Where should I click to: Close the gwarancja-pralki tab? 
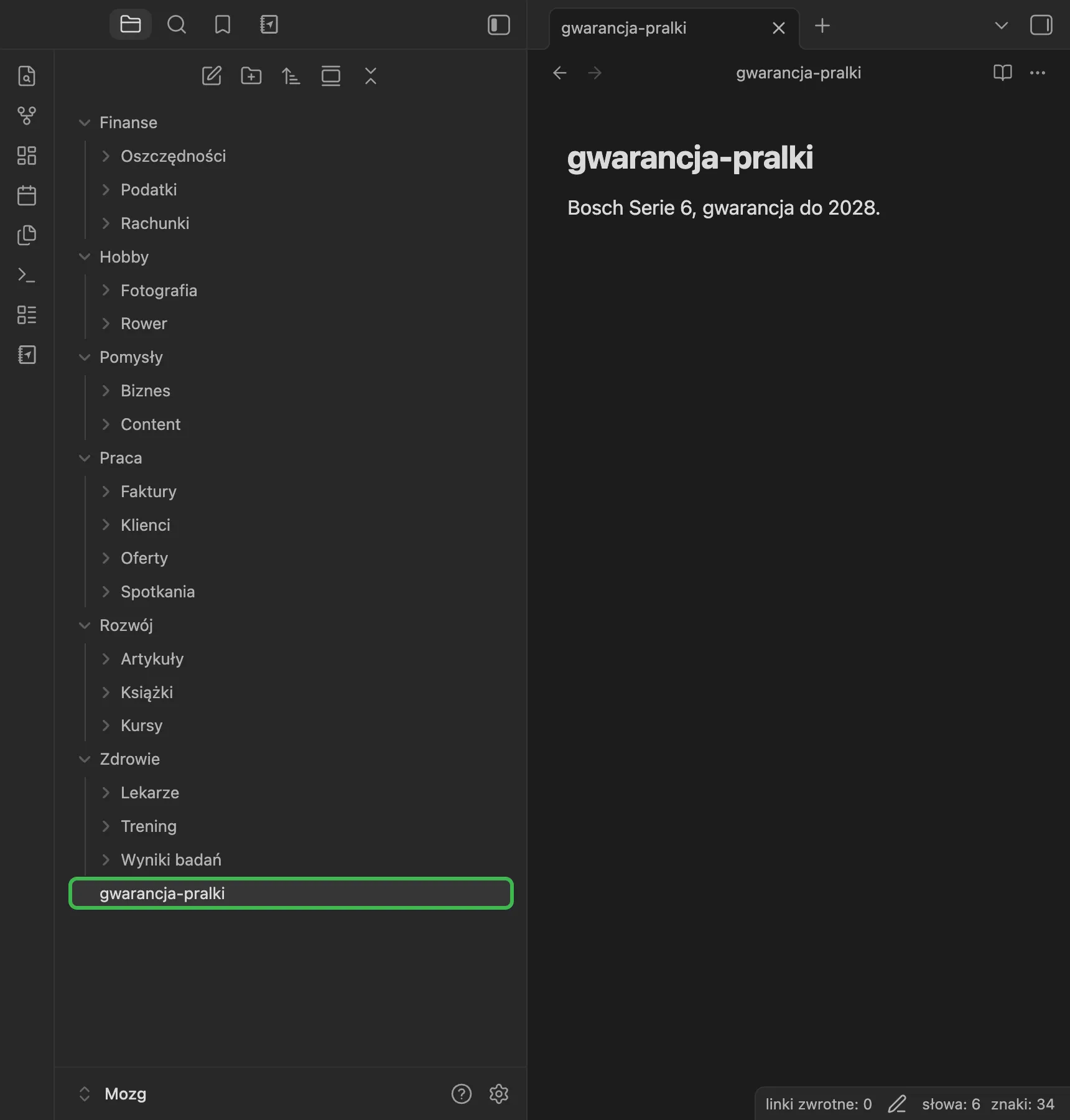tap(779, 28)
